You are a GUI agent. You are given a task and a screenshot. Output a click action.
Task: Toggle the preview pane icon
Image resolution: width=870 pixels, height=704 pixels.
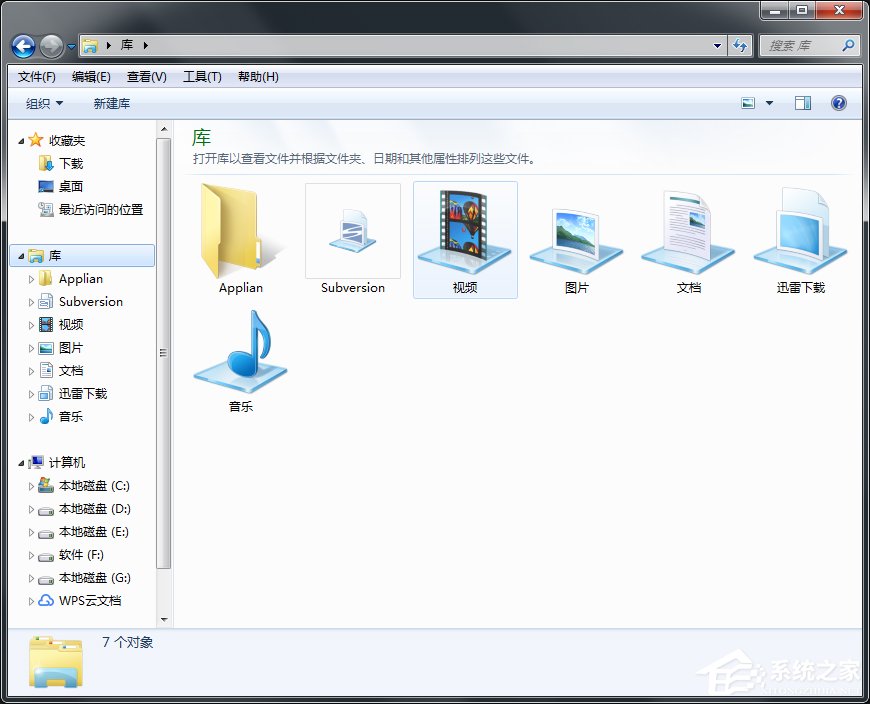803,103
